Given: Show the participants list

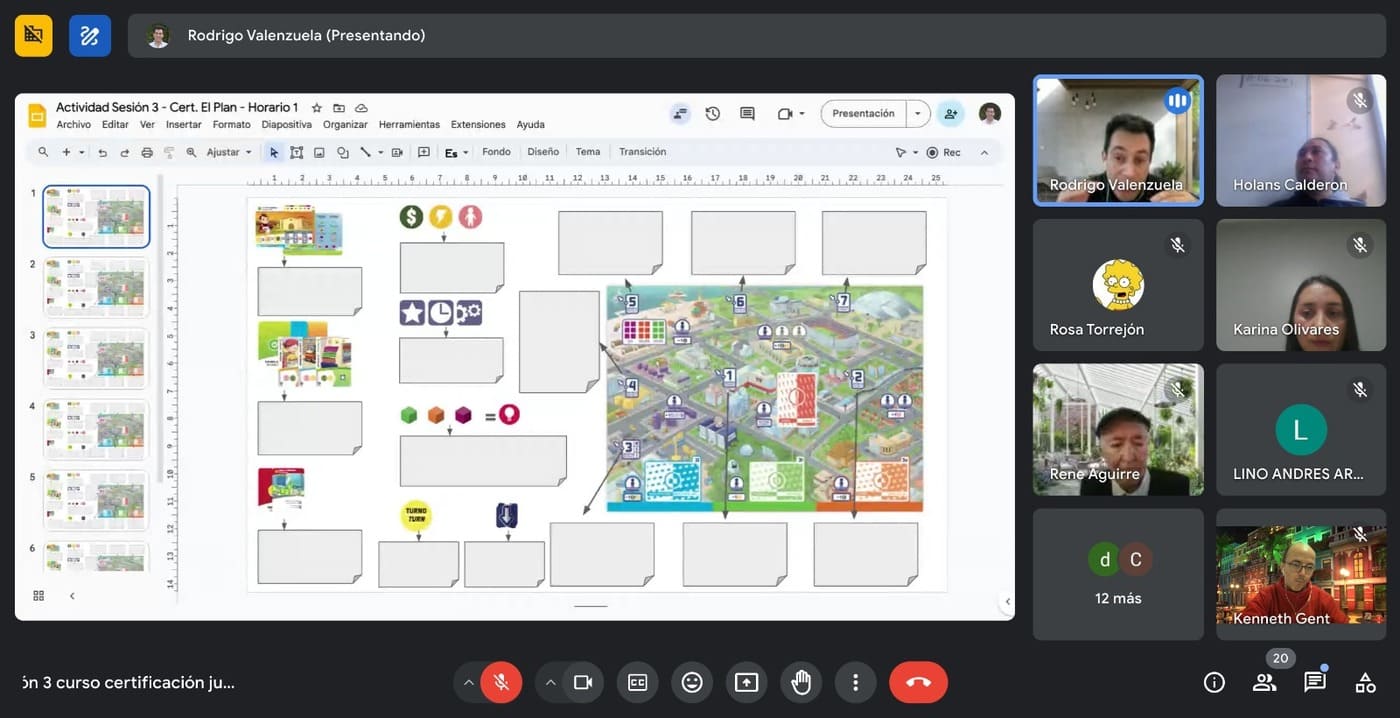Looking at the screenshot, I should pyautogui.click(x=1264, y=682).
